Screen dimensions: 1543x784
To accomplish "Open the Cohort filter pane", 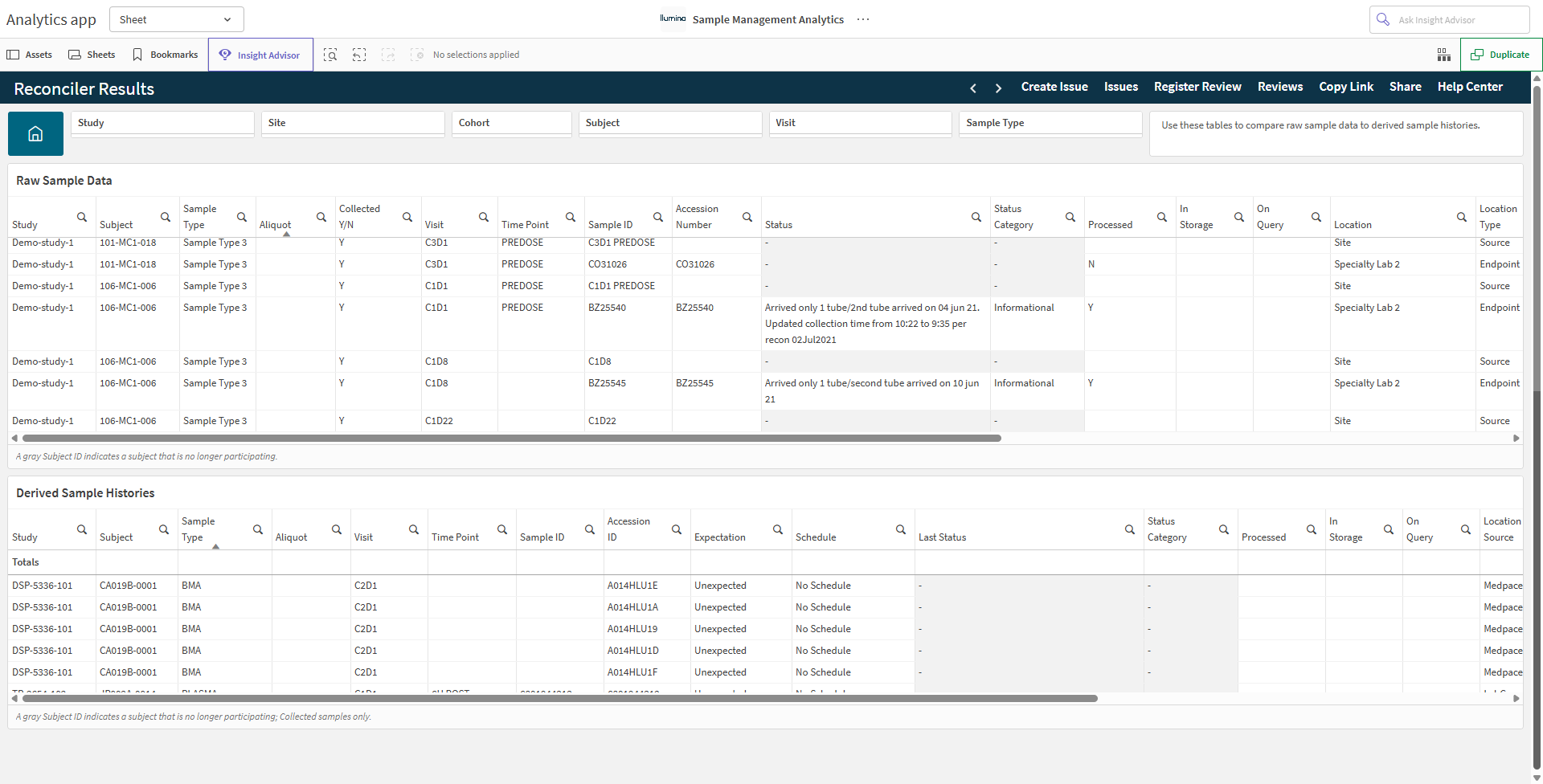I will [x=511, y=124].
